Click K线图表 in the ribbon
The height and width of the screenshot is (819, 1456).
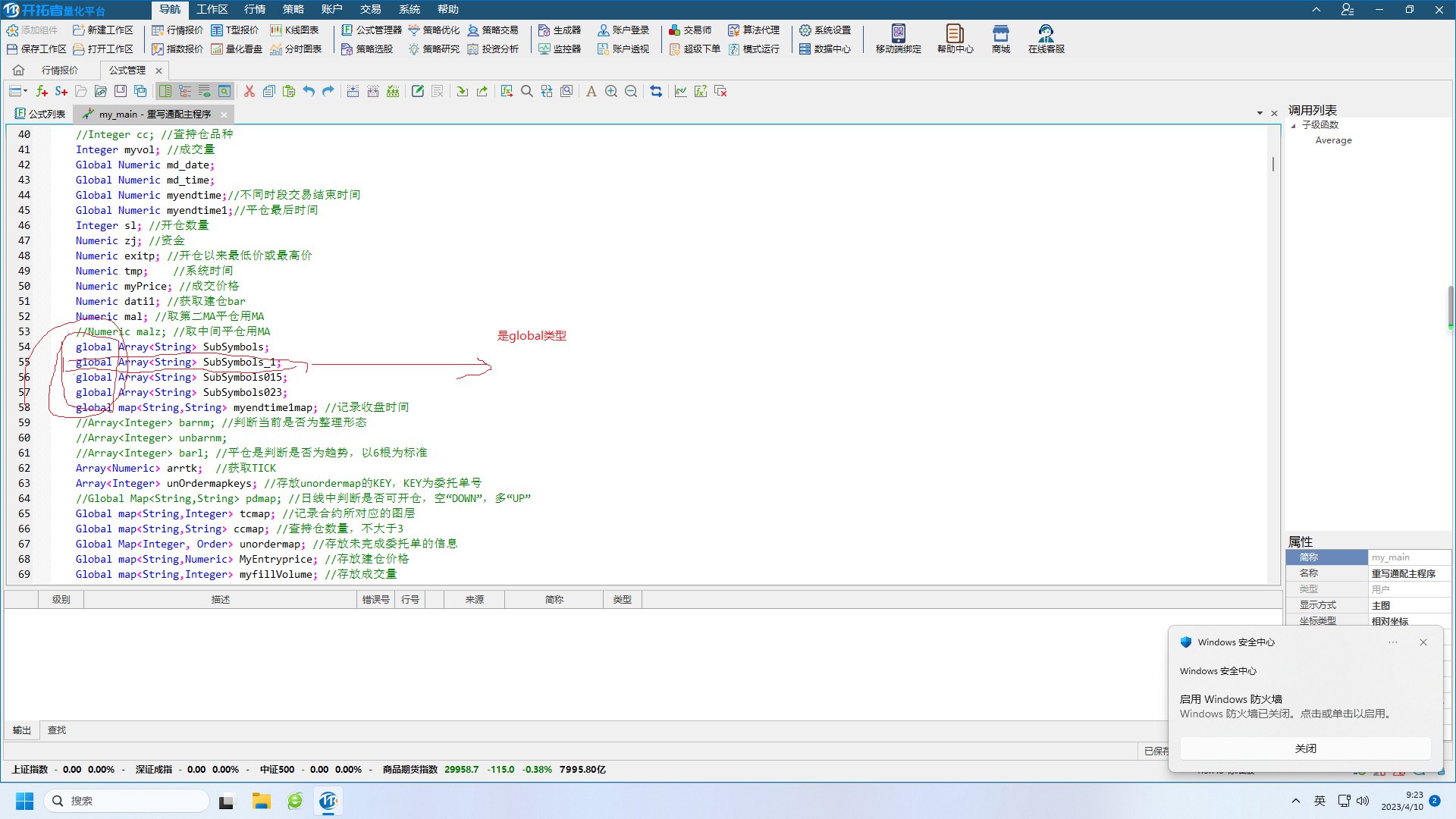click(x=294, y=30)
